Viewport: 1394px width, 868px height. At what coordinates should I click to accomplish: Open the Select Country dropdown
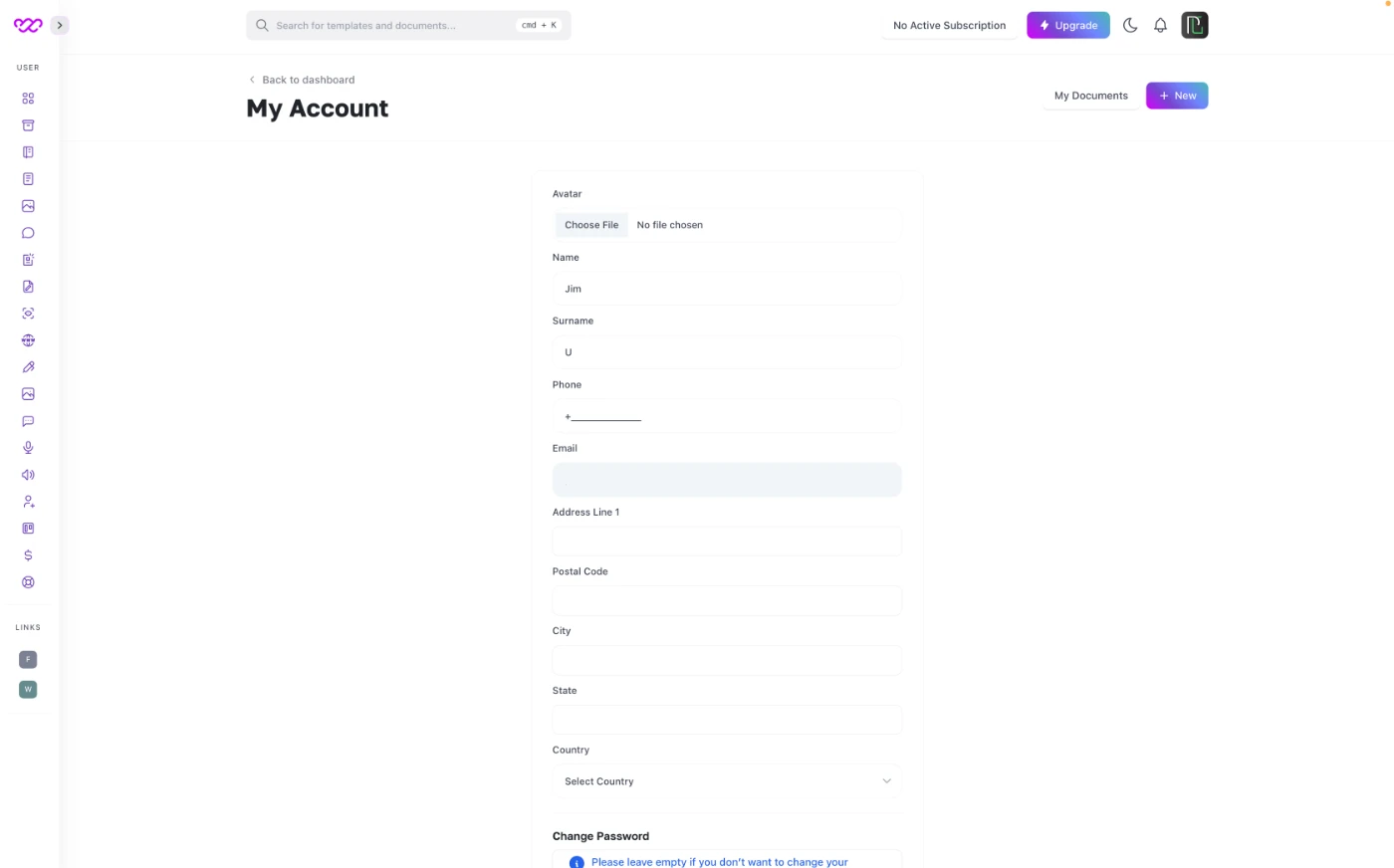[727, 781]
